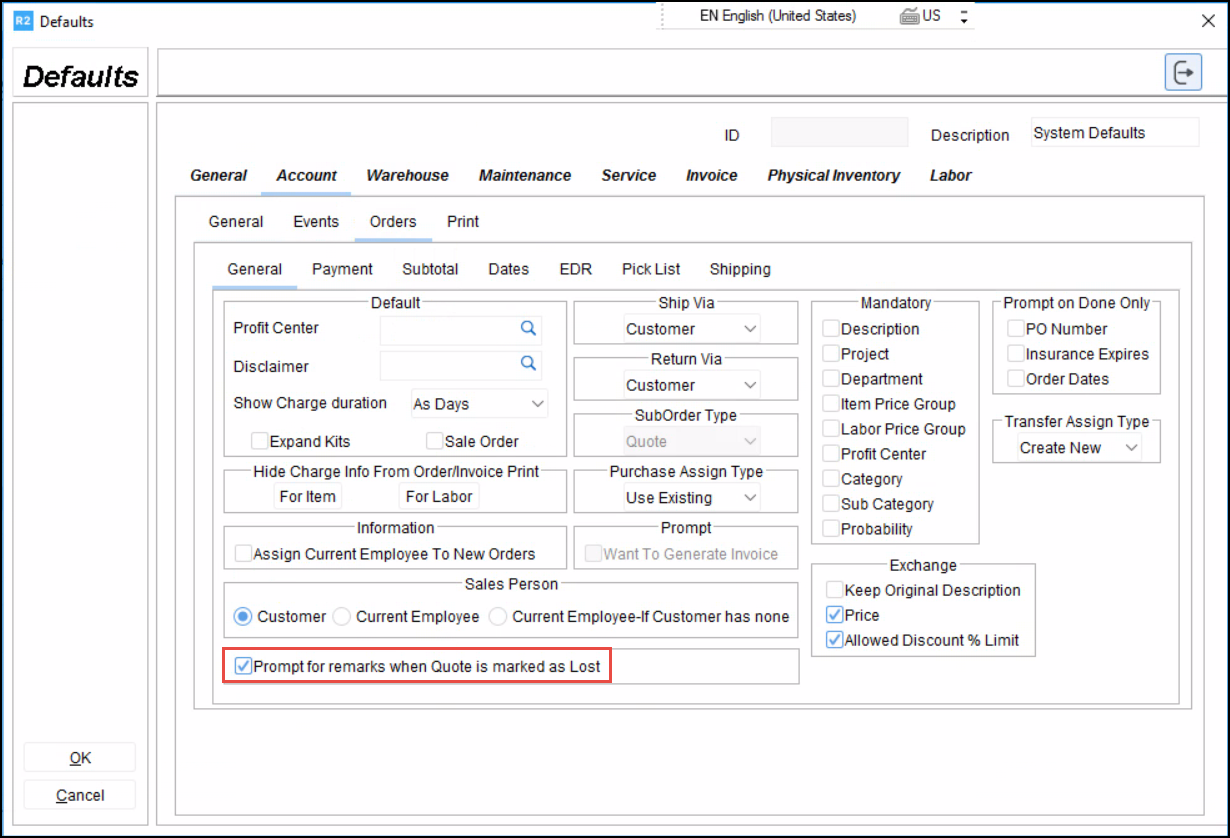Screen dimensions: 1230x838
Task: Go to the Pick List tab
Action: (x=651, y=269)
